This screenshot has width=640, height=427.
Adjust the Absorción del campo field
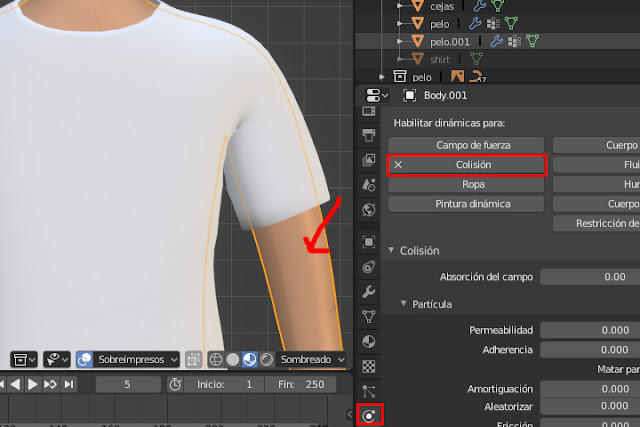(x=590, y=277)
